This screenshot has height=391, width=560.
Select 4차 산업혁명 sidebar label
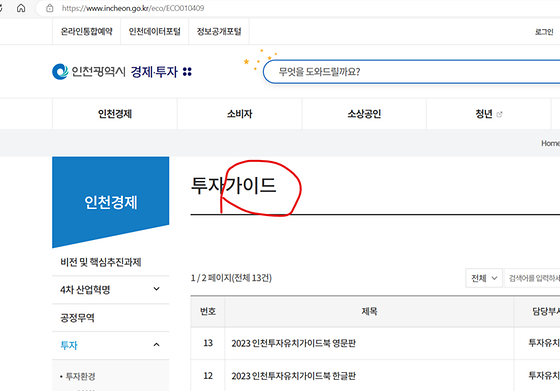85,290
